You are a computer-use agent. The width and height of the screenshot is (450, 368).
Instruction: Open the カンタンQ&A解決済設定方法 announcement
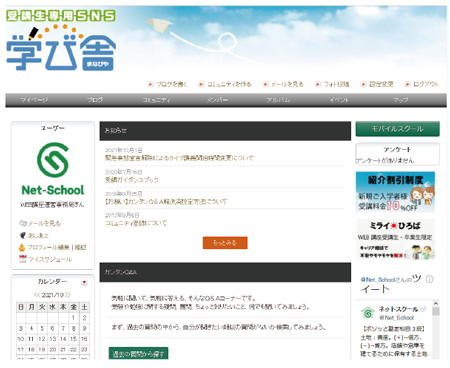click(166, 201)
